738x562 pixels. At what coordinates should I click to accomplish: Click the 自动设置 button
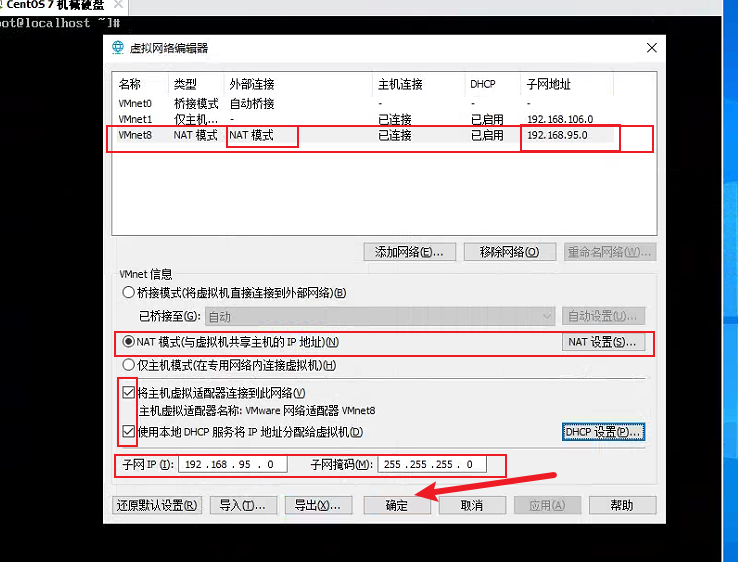pyautogui.click(x=603, y=316)
